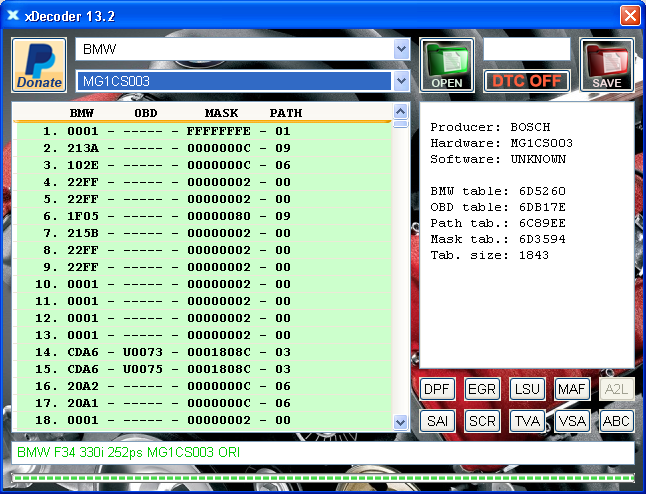Select row 14 with code CDA6 U0073
The width and height of the screenshot is (646, 494).
click(202, 352)
